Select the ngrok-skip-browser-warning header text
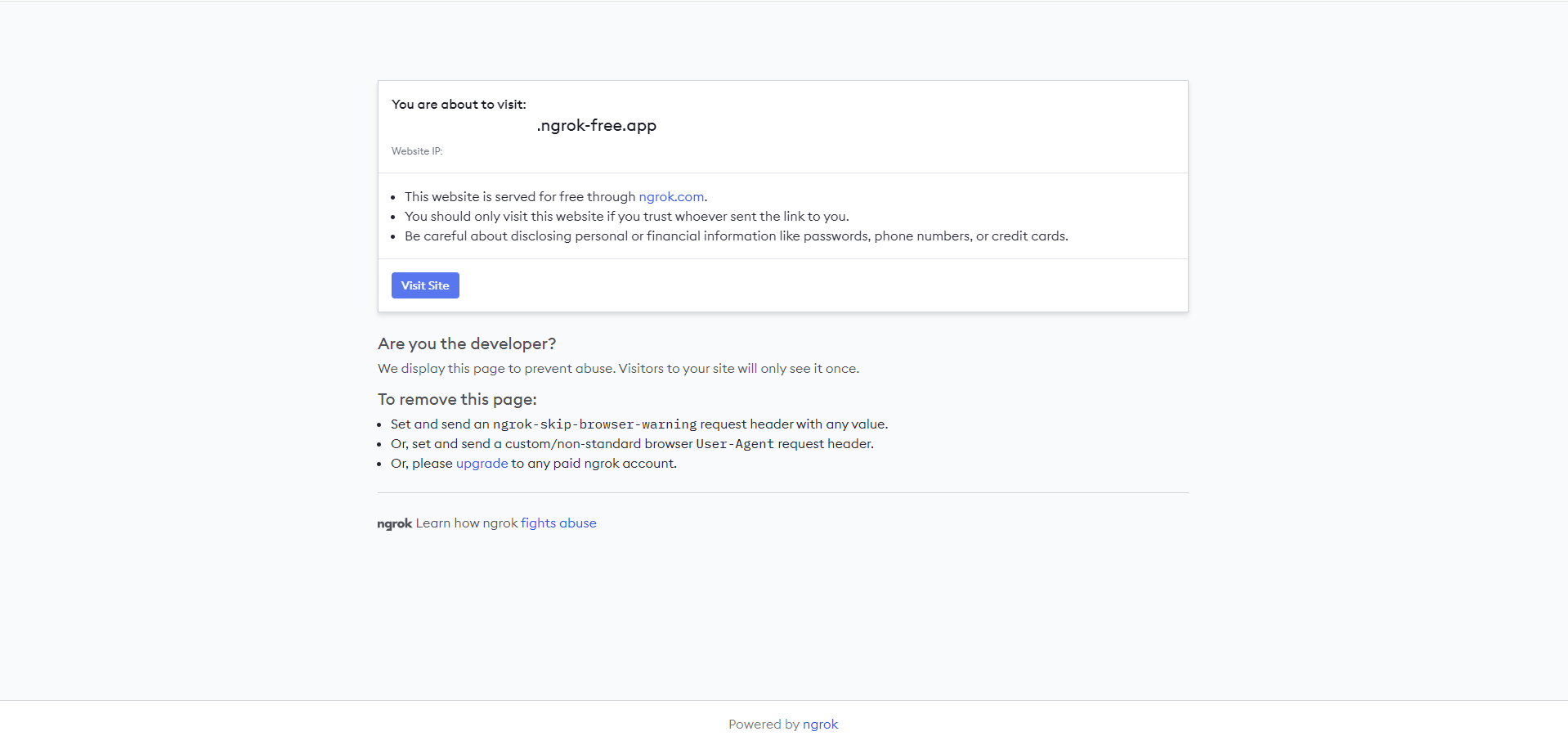This screenshot has width=1568, height=745. [595, 424]
